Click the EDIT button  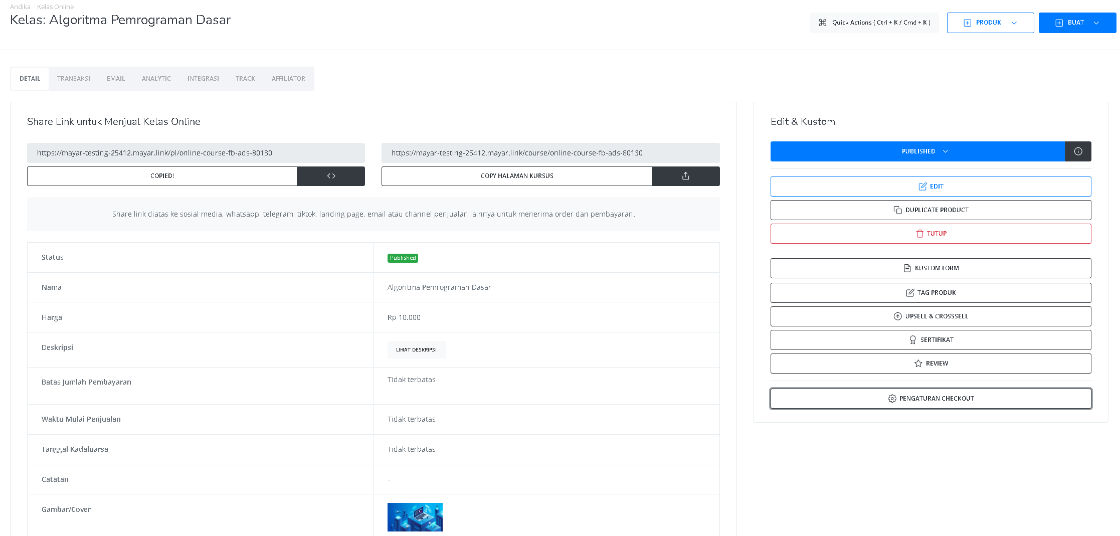pos(931,187)
